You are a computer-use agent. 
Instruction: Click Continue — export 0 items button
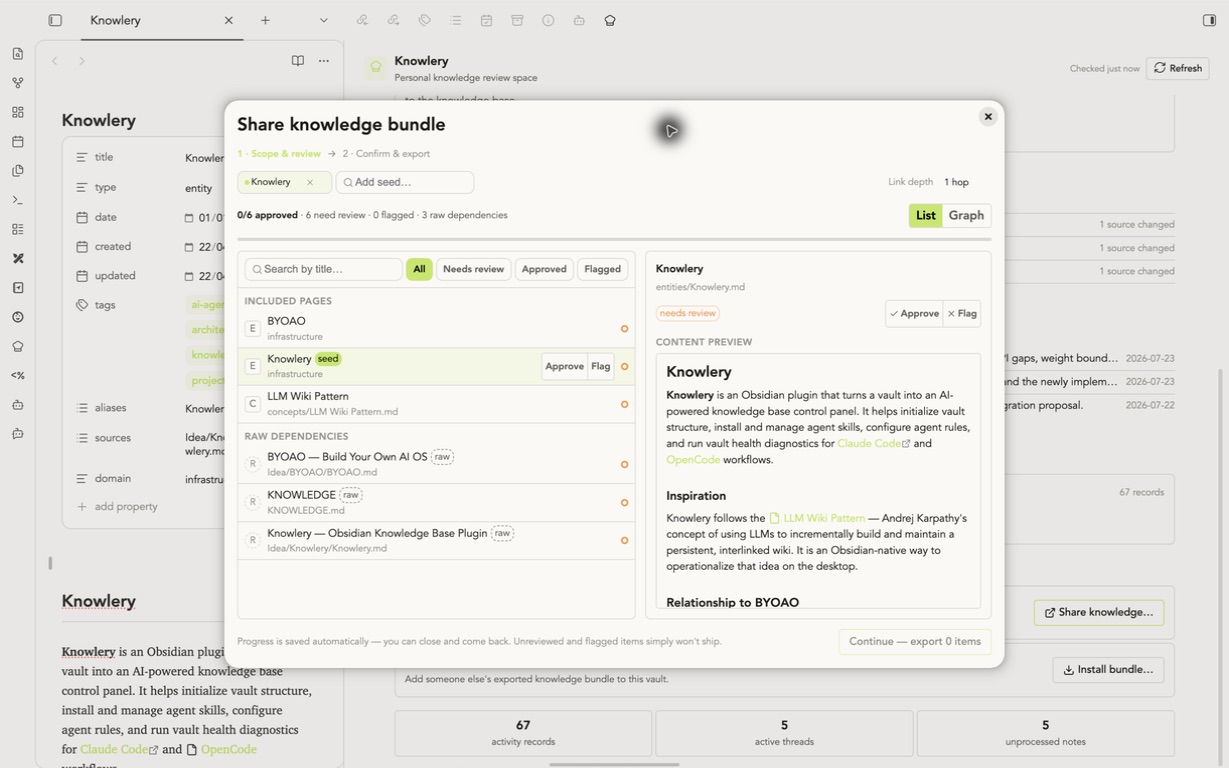[x=915, y=641]
